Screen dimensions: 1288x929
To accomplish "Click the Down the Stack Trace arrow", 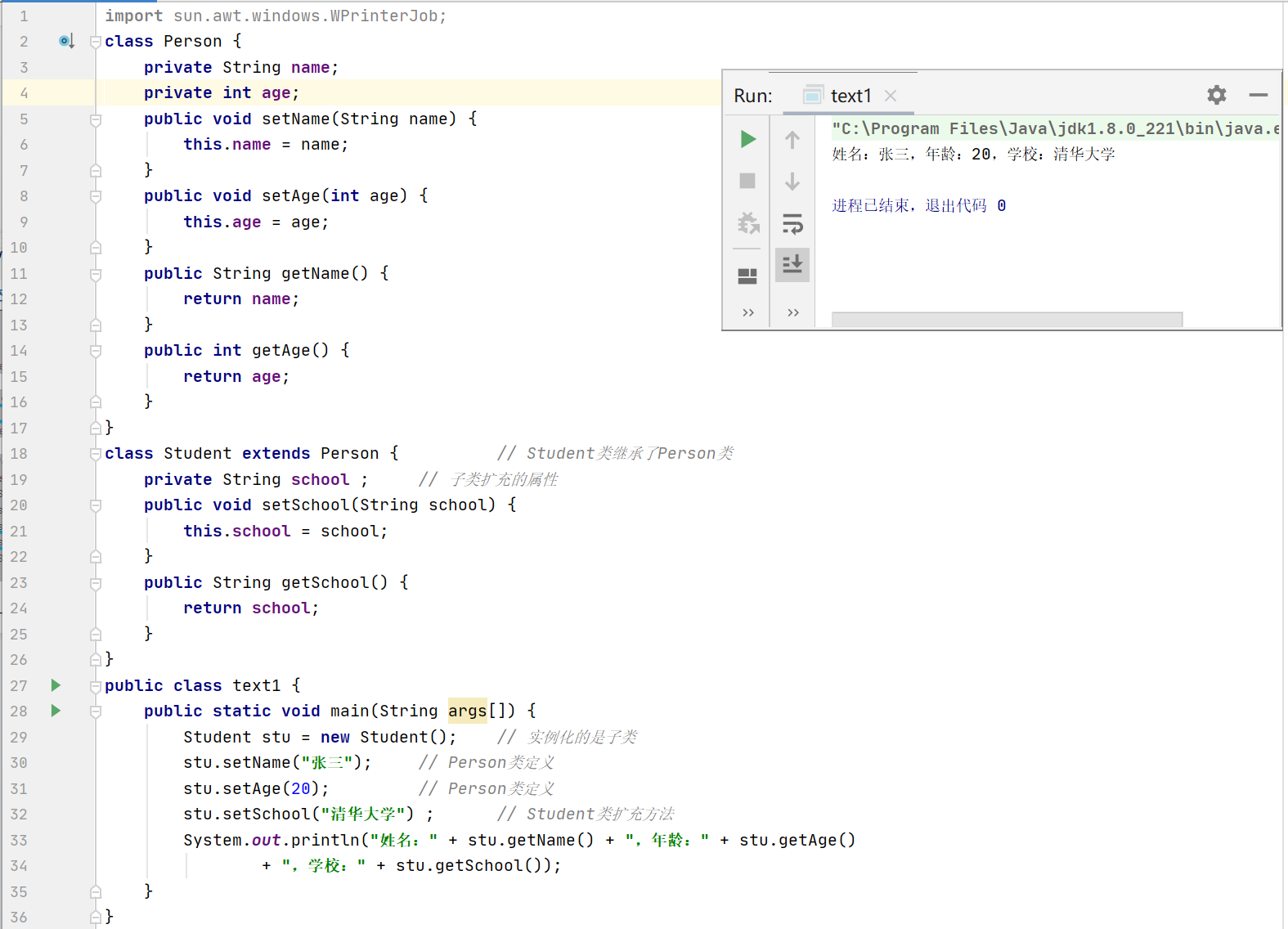I will [x=792, y=181].
